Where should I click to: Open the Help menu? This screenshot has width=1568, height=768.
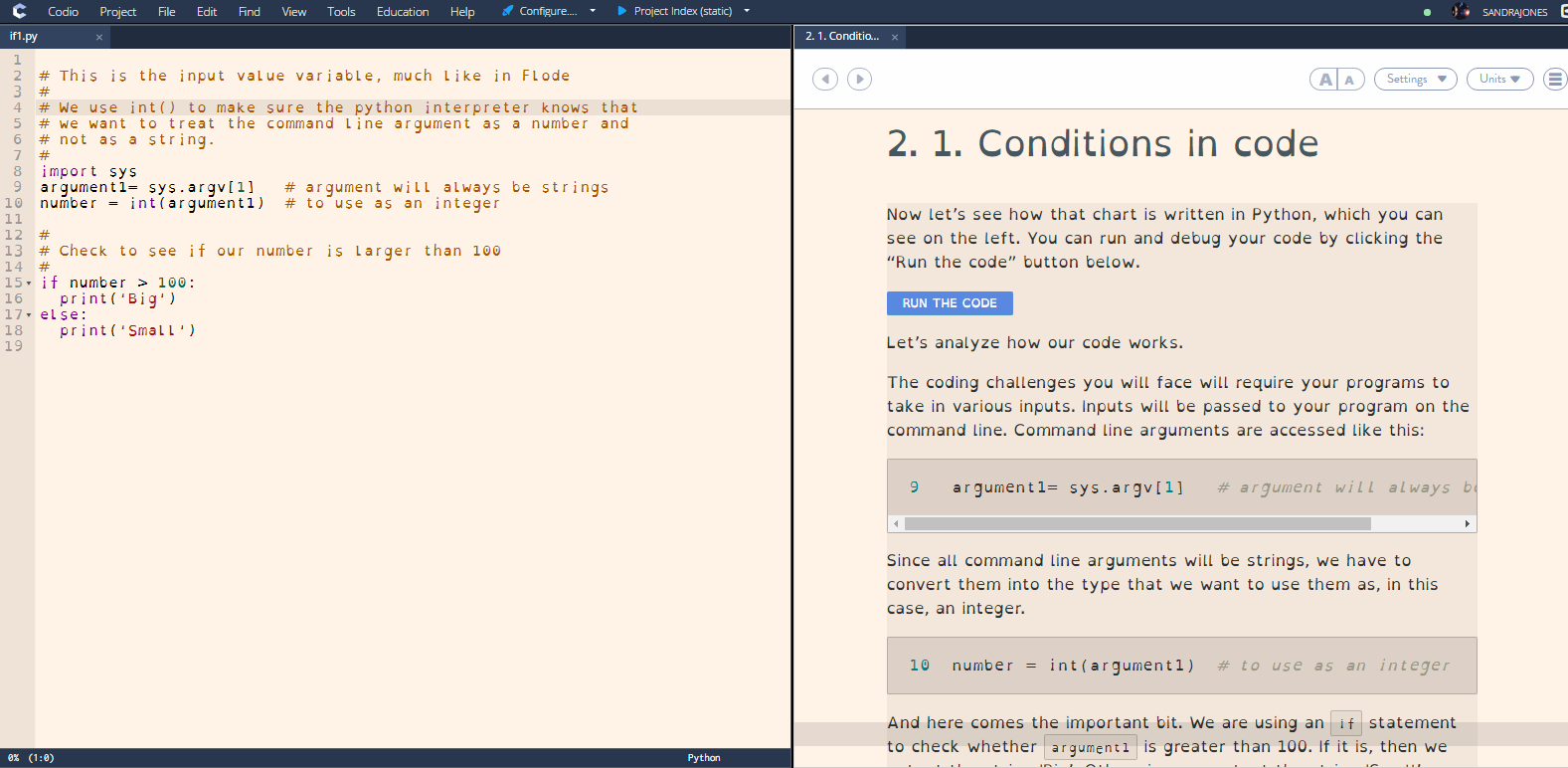(x=462, y=12)
